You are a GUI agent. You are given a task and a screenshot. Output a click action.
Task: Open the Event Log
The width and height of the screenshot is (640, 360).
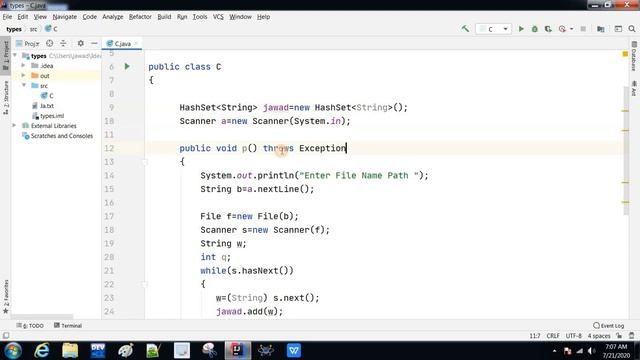[609, 325]
